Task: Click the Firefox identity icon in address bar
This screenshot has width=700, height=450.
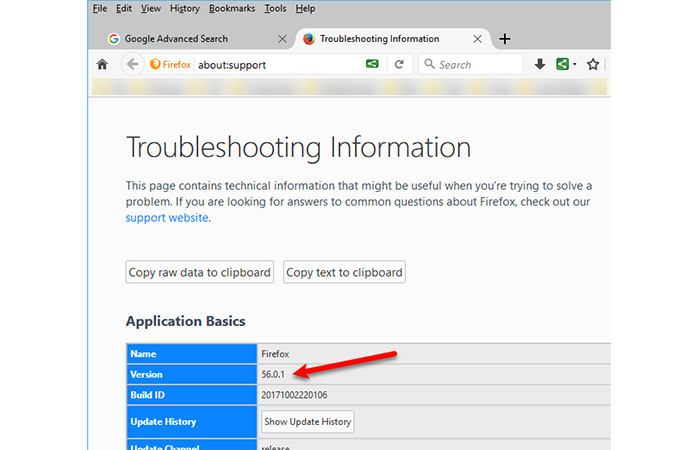Action: [170, 64]
